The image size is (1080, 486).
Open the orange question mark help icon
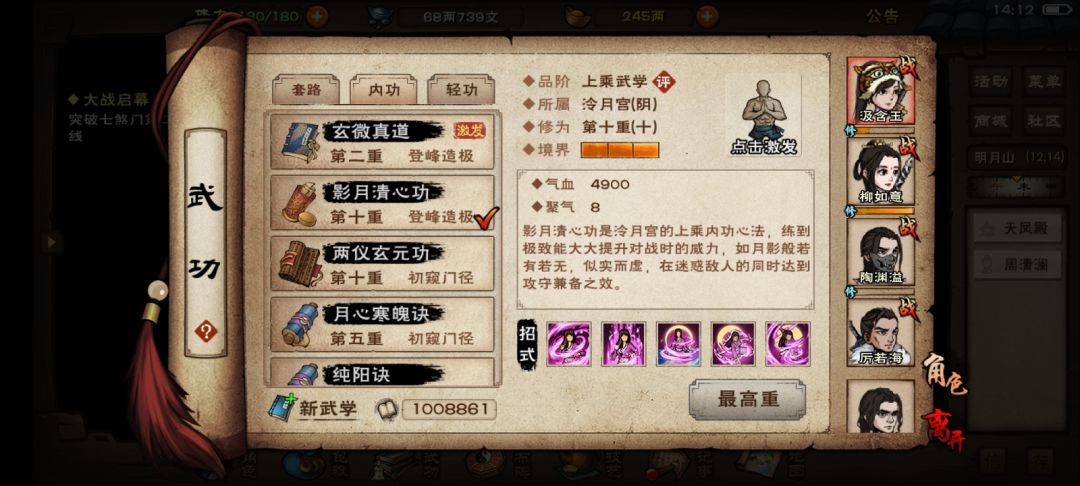(x=206, y=332)
